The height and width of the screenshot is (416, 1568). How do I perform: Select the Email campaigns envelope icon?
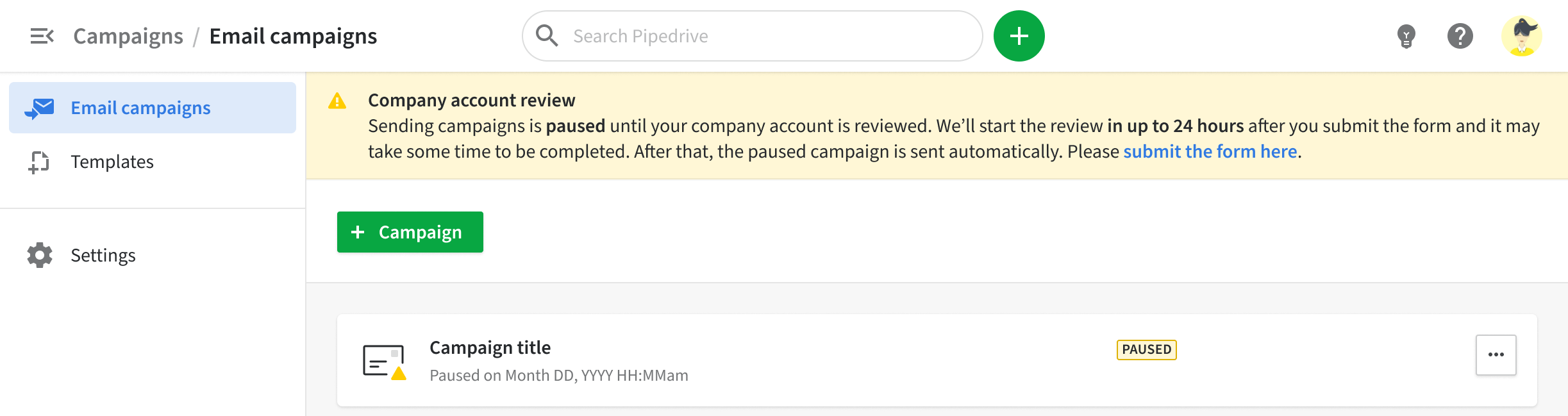click(x=41, y=107)
